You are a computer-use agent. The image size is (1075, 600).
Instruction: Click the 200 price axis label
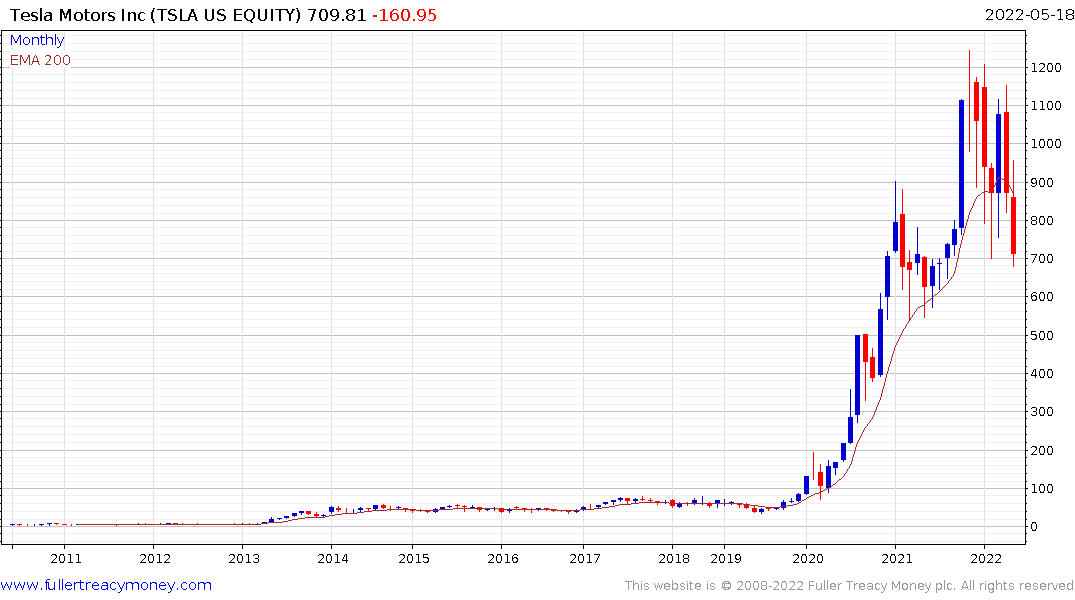coord(1042,451)
